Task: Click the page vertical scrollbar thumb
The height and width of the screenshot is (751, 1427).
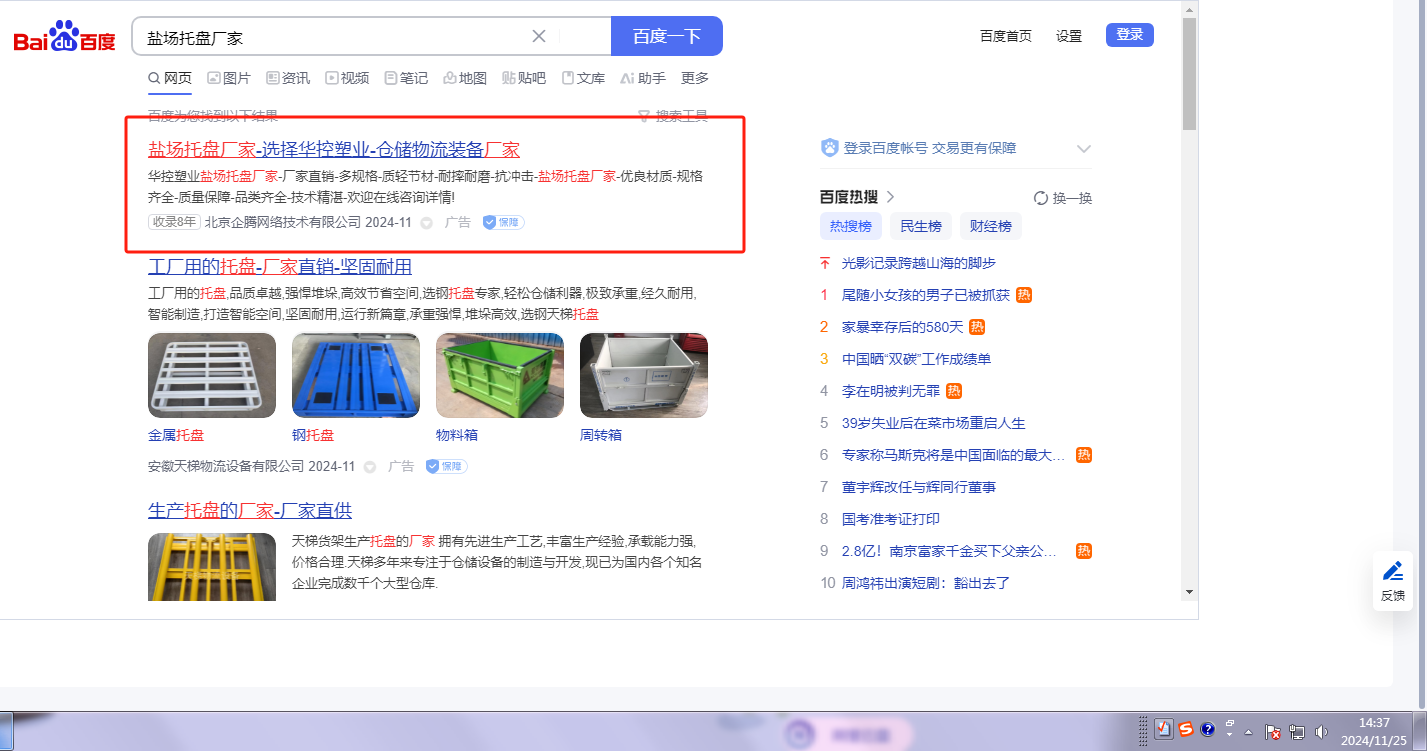Action: 1189,74
